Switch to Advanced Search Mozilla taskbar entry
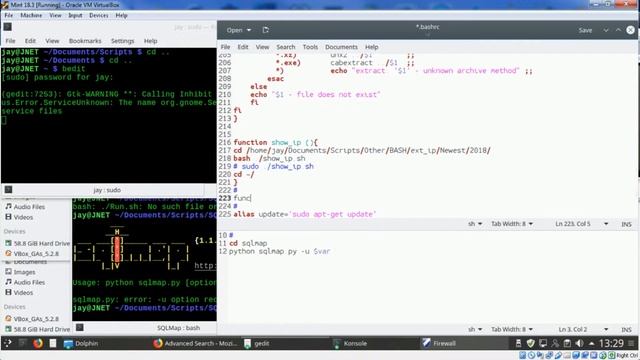Screen dimensions: 640x360 195,344
